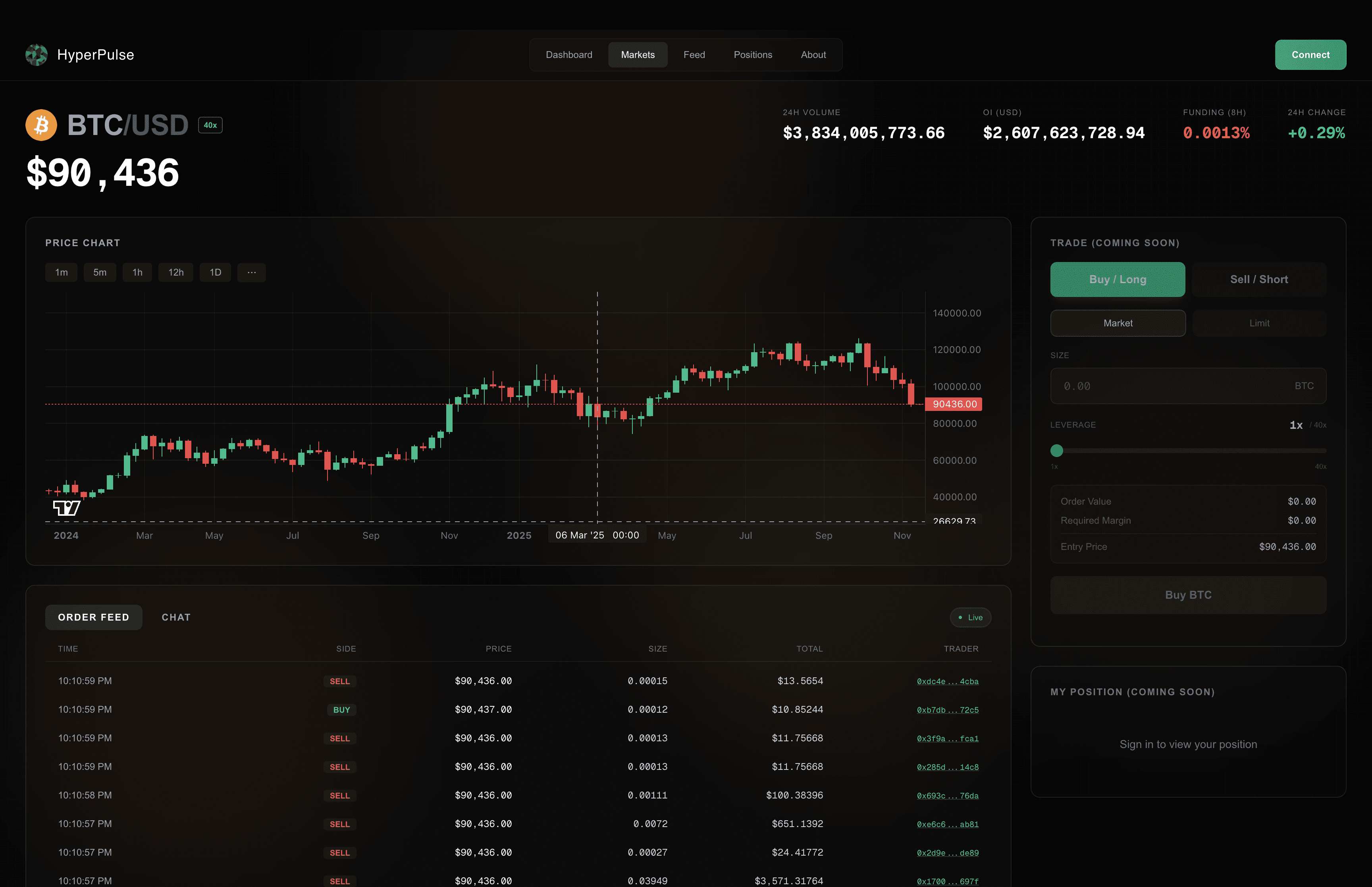1372x887 pixels.
Task: Click the HyperPulse logo icon
Action: click(36, 55)
